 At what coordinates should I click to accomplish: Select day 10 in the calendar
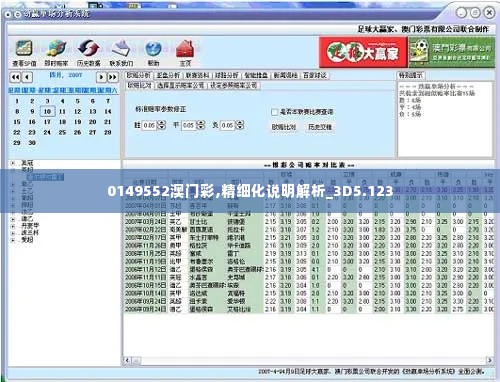[x=47, y=111]
